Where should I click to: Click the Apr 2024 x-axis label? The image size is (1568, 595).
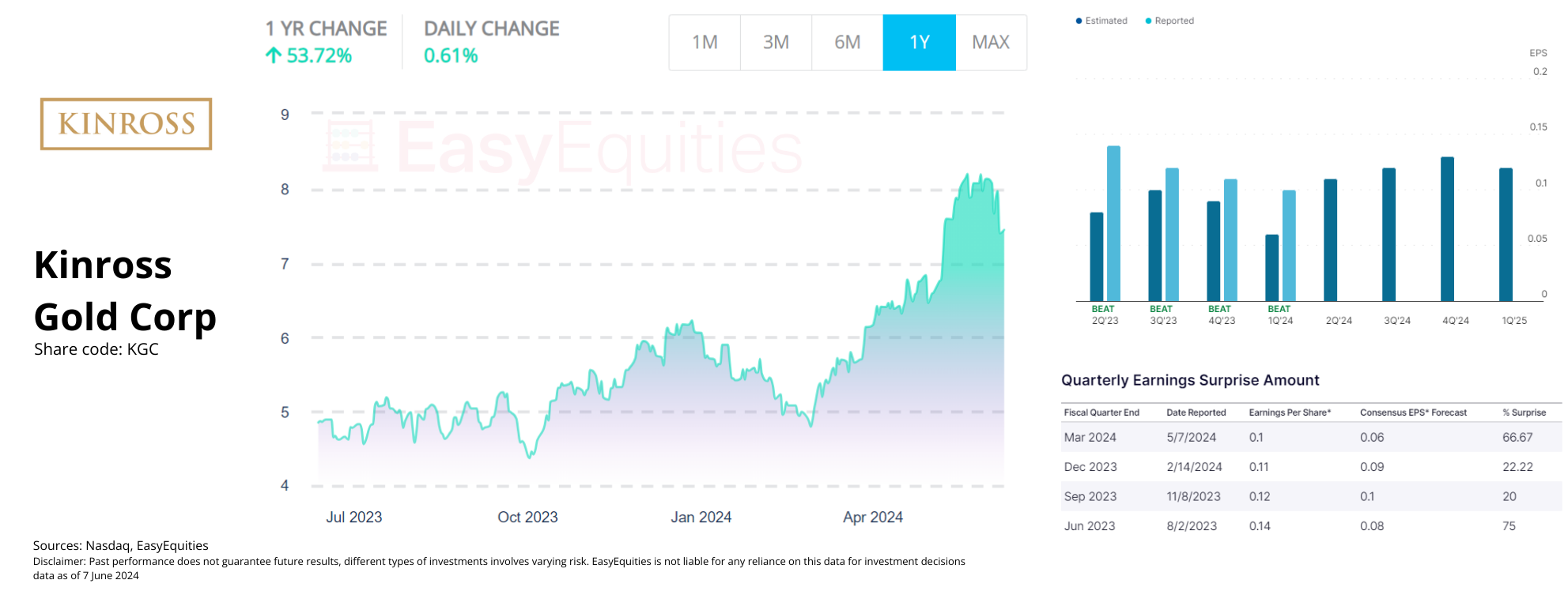click(872, 517)
